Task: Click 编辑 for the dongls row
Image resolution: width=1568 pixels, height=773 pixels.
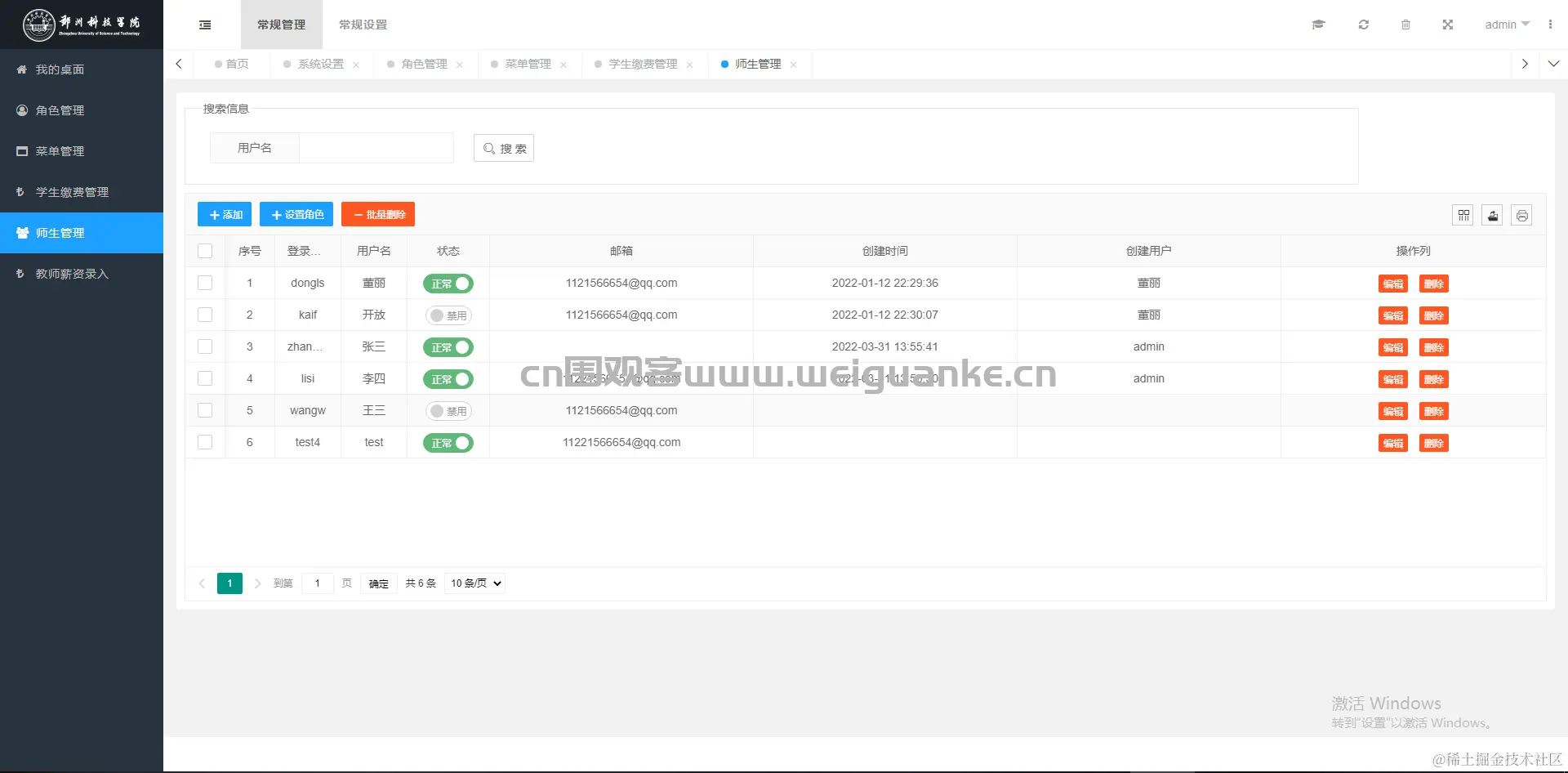Action: 1393,284
